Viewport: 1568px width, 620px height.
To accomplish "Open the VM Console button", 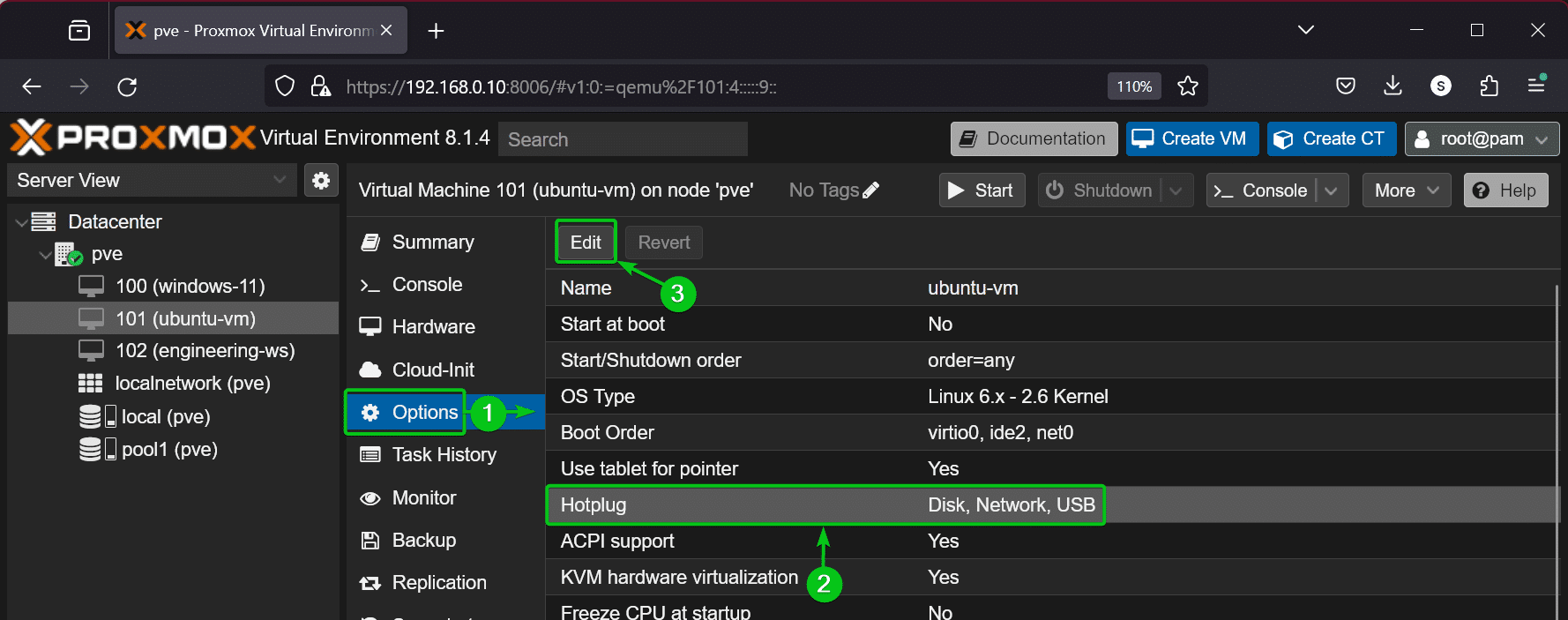I will 1261,190.
